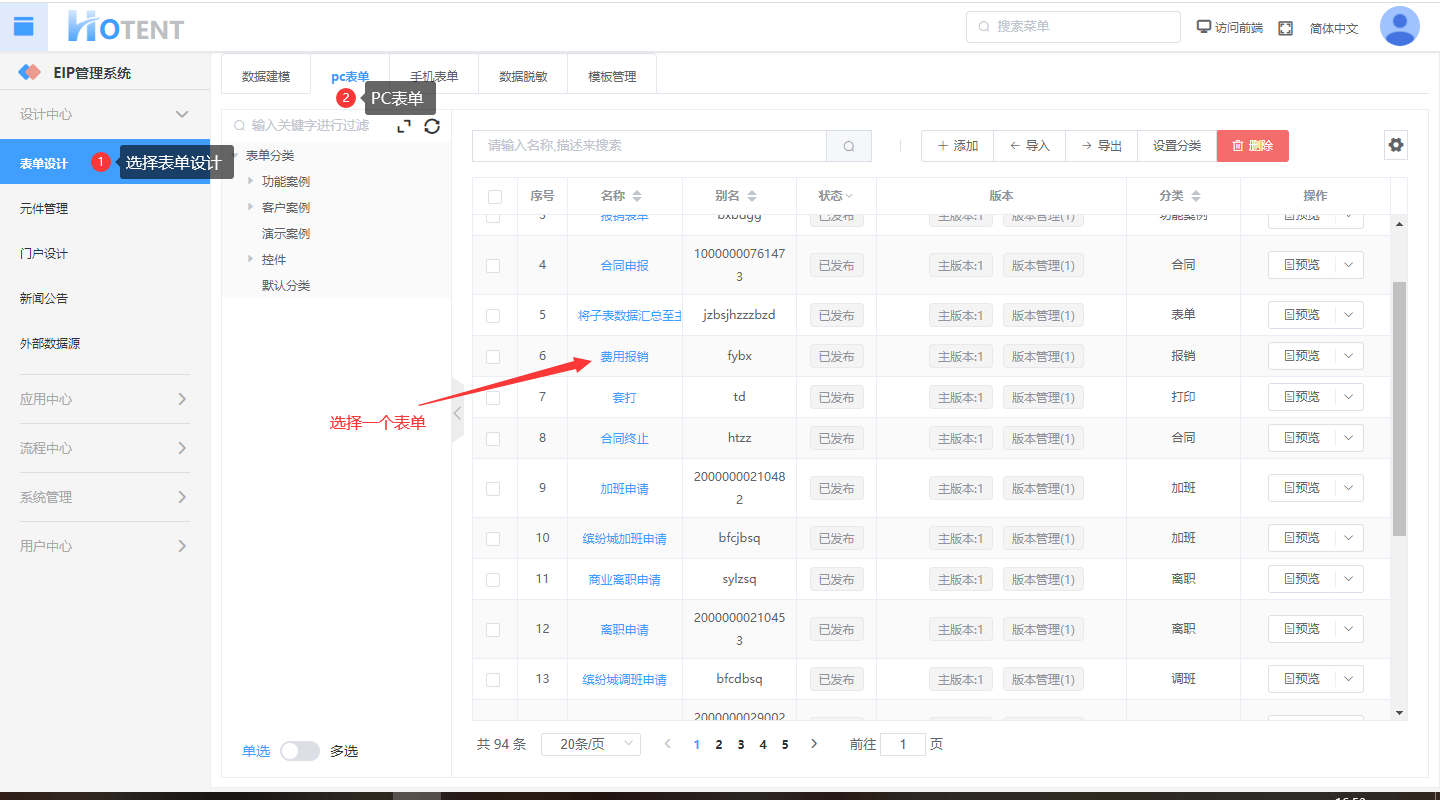Click the visit frontend monitor icon
The image size is (1440, 800).
(x=1204, y=27)
